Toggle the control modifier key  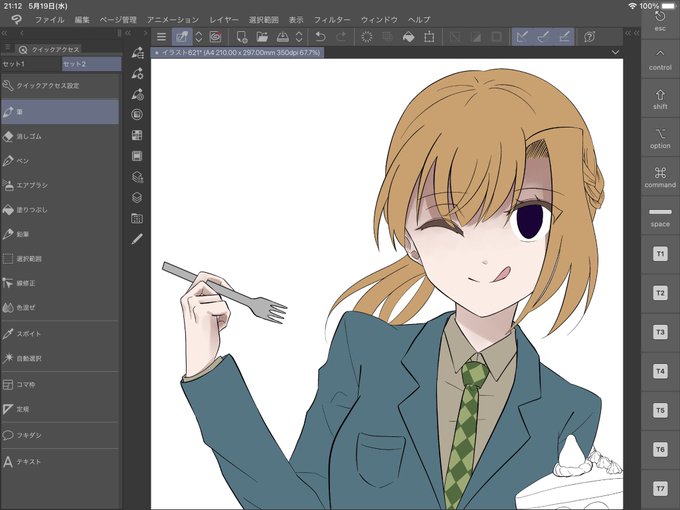coord(660,59)
